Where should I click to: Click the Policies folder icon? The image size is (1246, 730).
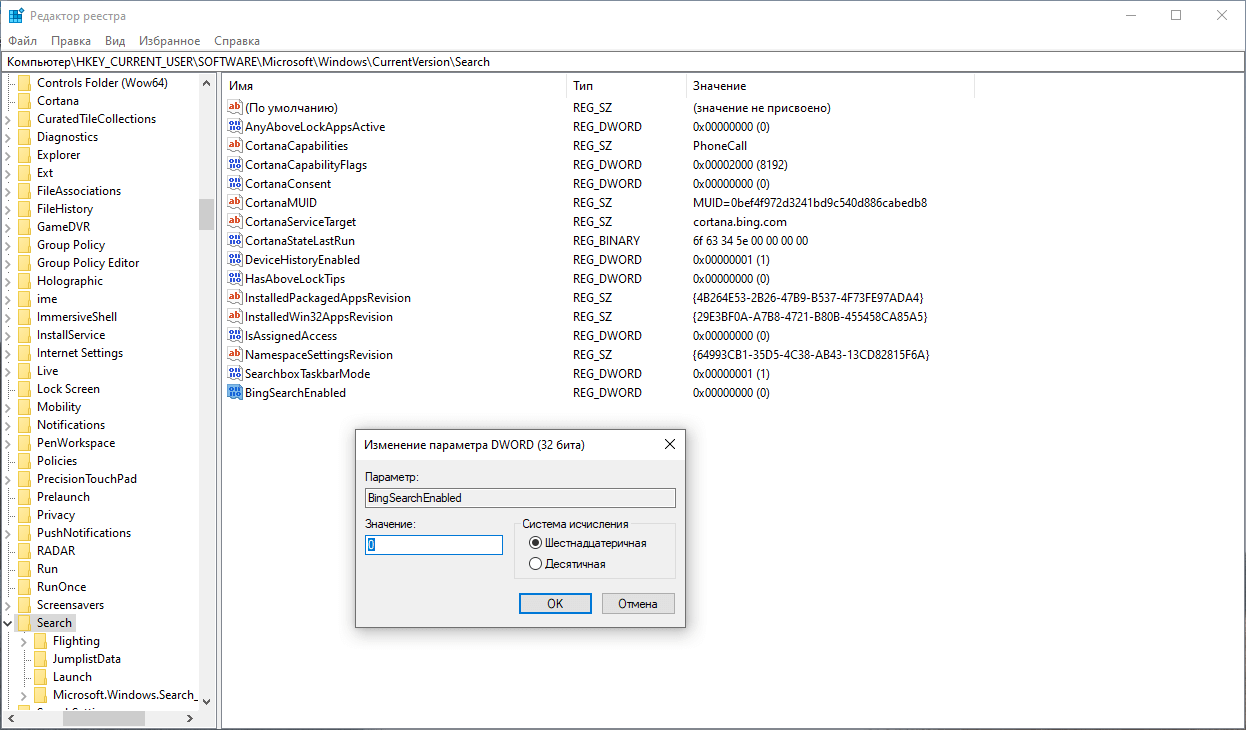(x=25, y=461)
